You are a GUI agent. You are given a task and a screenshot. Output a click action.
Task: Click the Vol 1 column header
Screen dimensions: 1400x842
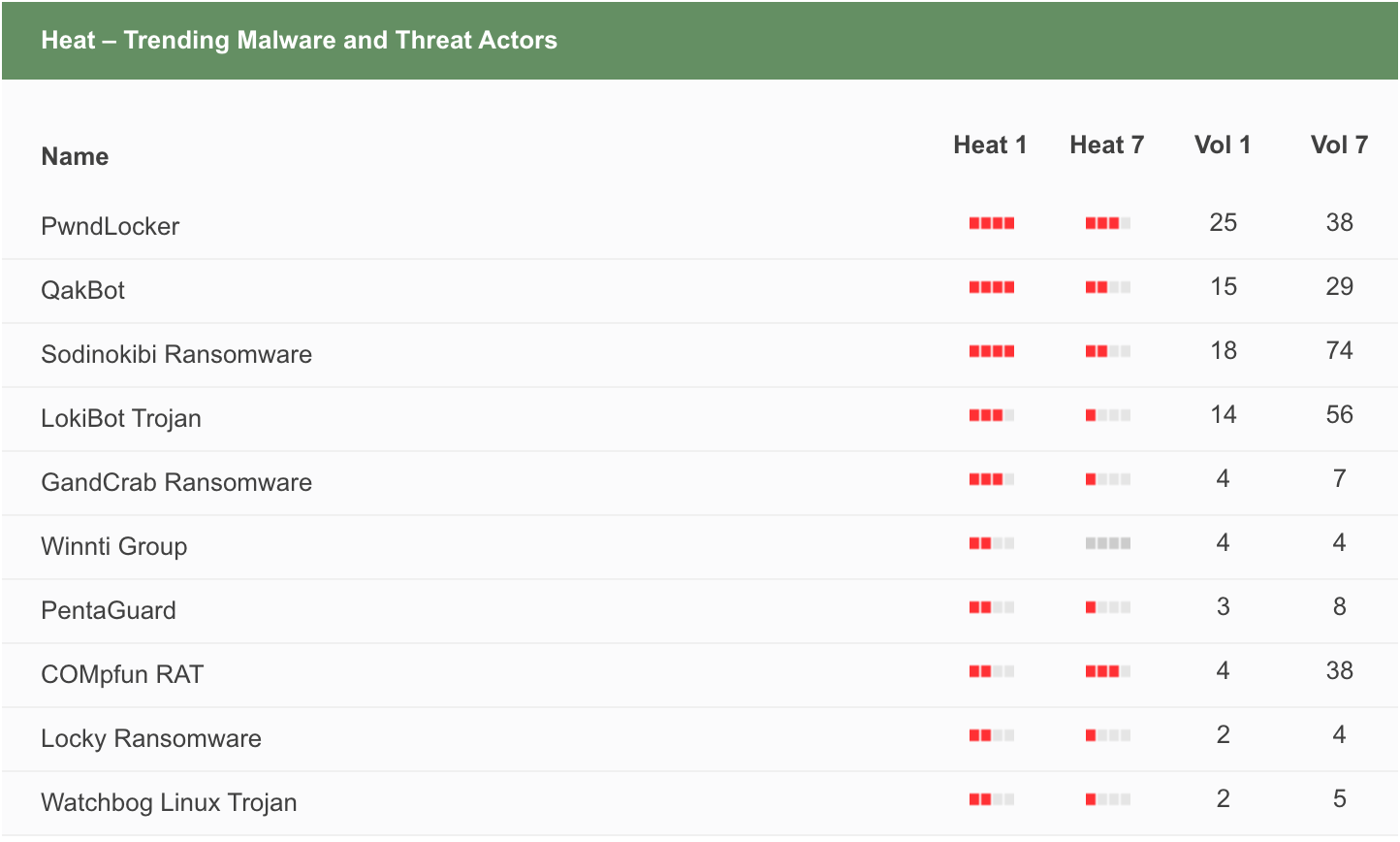[1223, 145]
